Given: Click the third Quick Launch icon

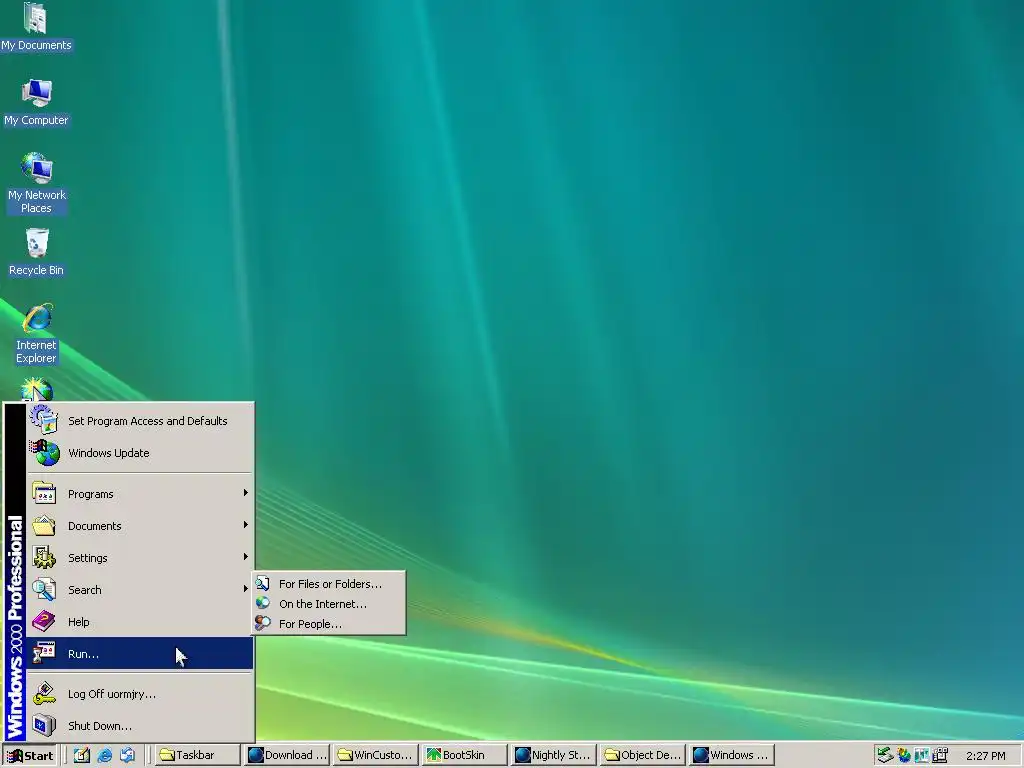Looking at the screenshot, I should (127, 756).
